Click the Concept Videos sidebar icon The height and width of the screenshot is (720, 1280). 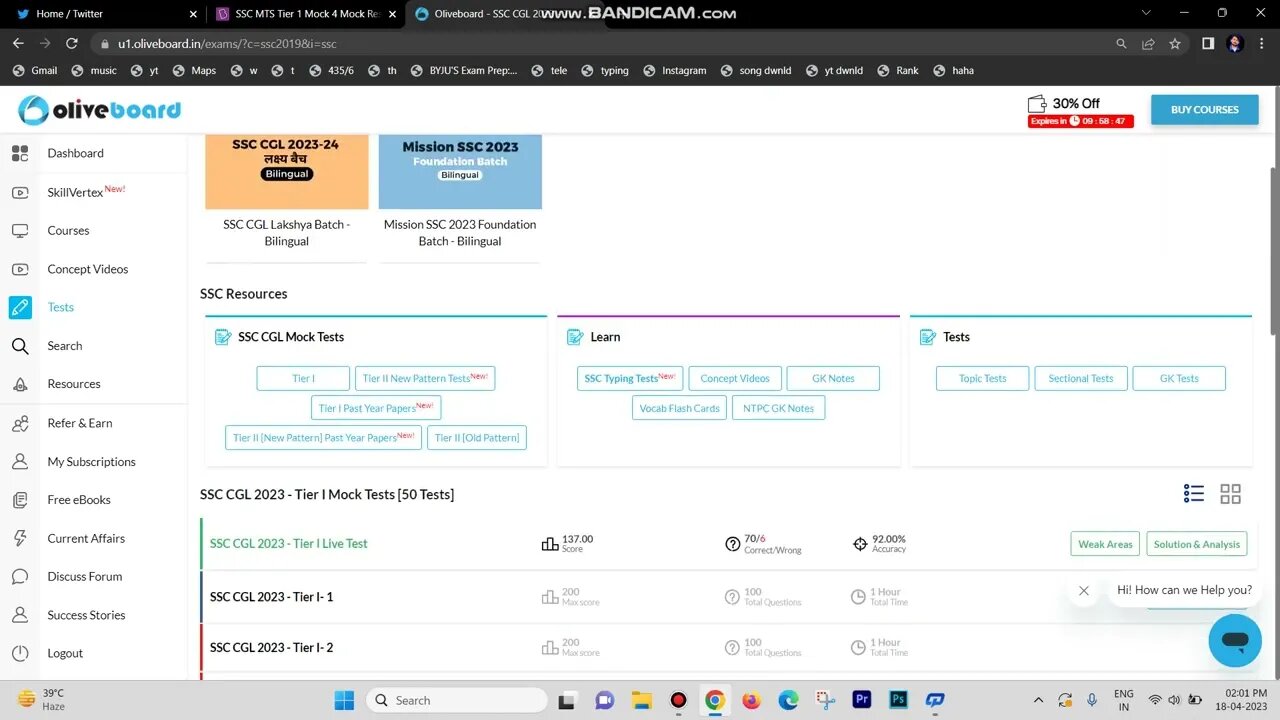click(20, 269)
